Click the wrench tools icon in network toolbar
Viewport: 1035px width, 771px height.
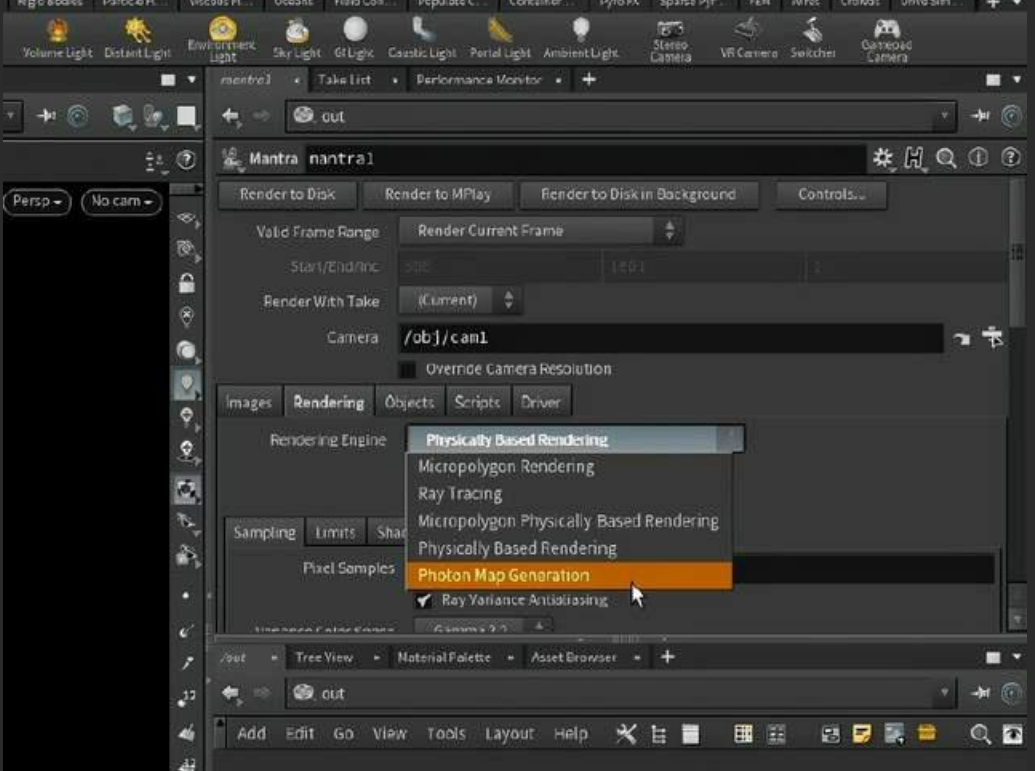(626, 733)
